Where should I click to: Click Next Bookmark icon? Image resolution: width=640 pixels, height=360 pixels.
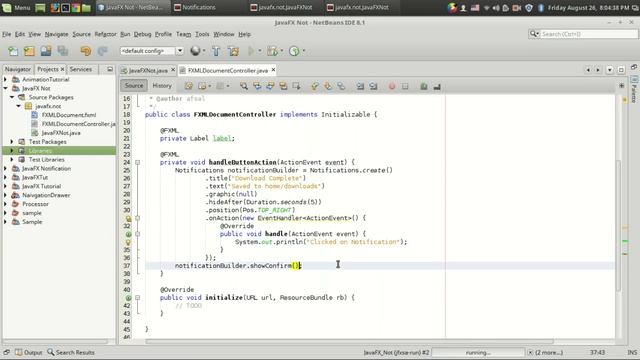[x=328, y=86]
